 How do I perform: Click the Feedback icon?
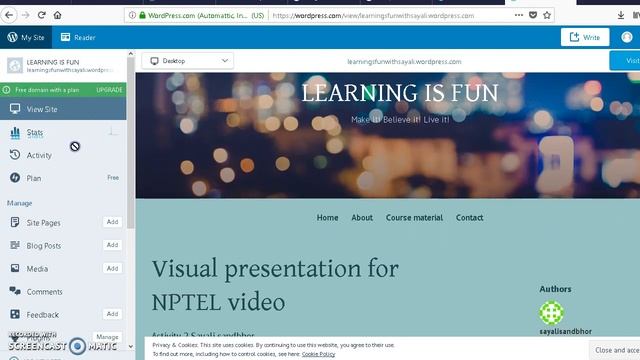tap(15, 314)
